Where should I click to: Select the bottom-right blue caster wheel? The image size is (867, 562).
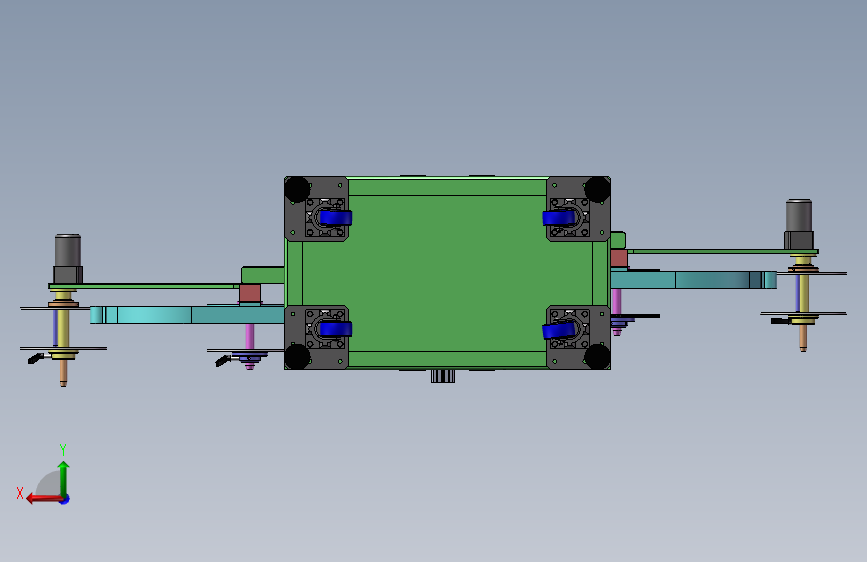(559, 330)
